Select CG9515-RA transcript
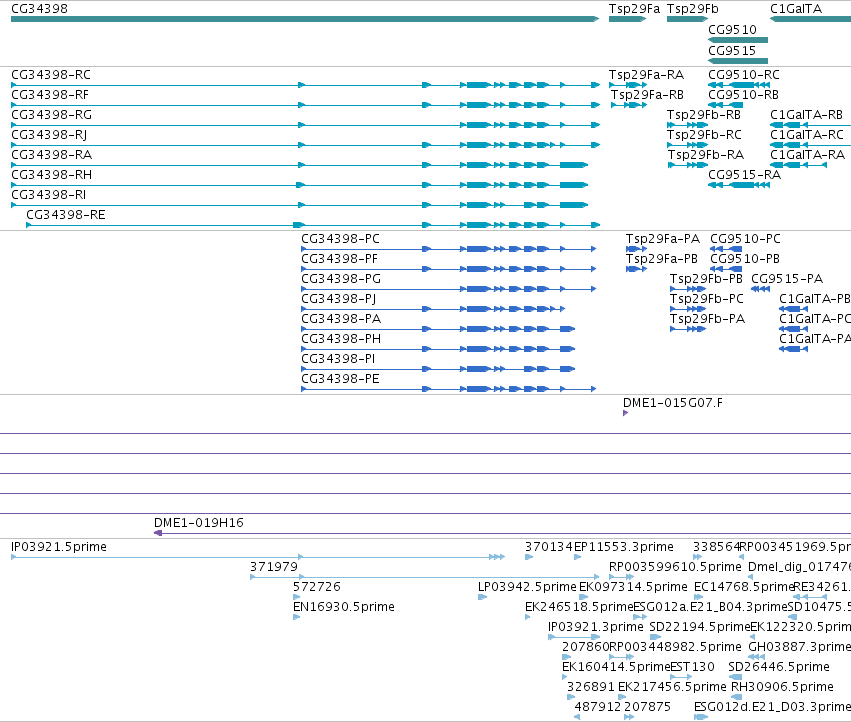The height and width of the screenshot is (722, 851). [739, 185]
